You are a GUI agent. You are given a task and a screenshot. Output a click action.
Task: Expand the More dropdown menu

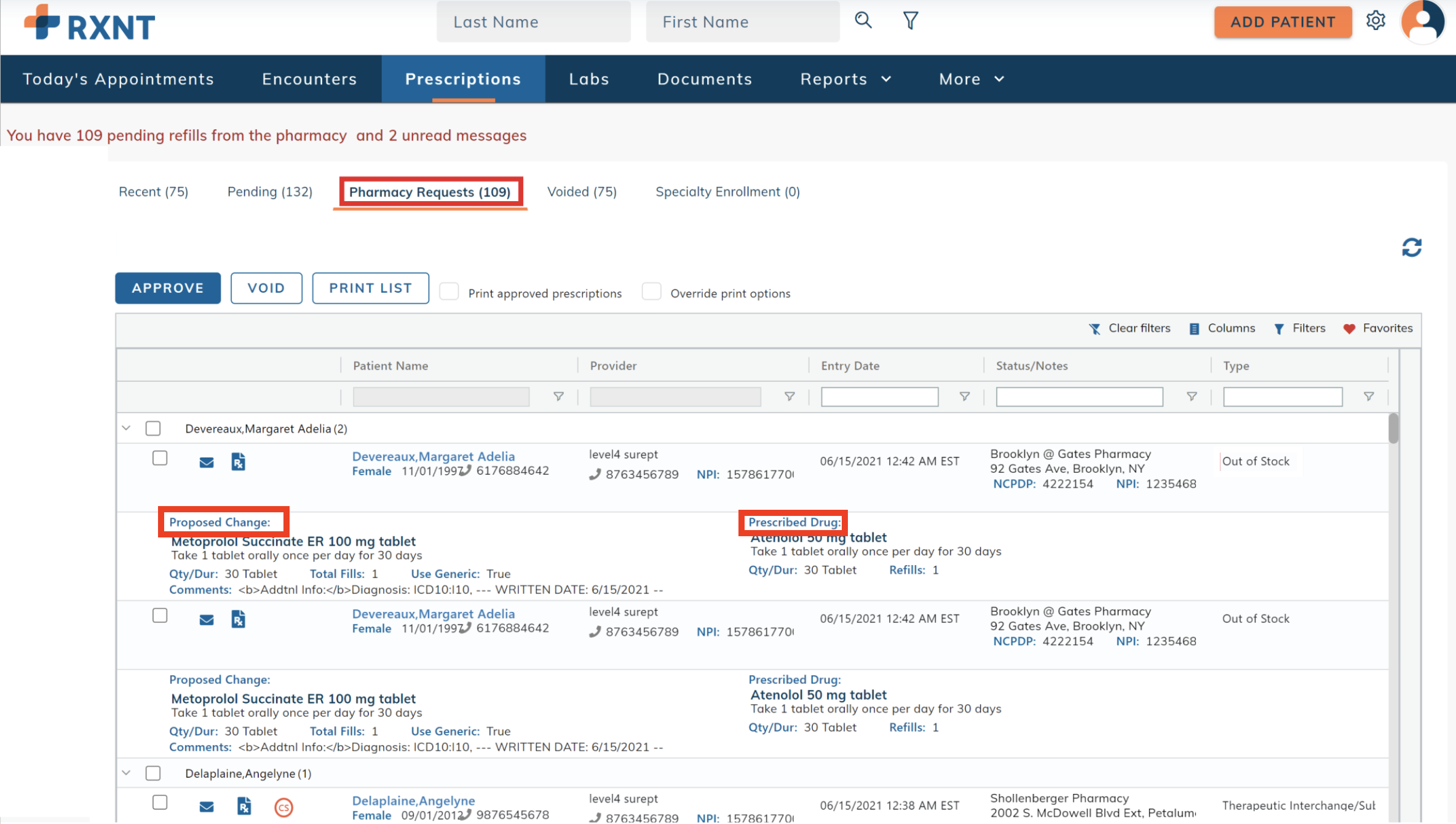971,79
